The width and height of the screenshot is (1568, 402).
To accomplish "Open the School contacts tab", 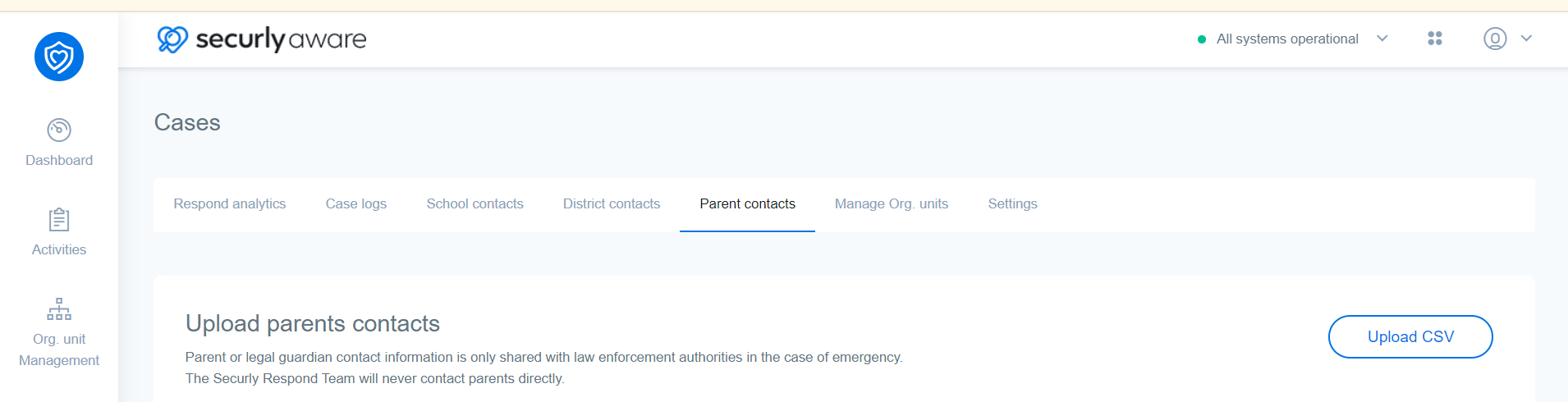I will (x=475, y=203).
